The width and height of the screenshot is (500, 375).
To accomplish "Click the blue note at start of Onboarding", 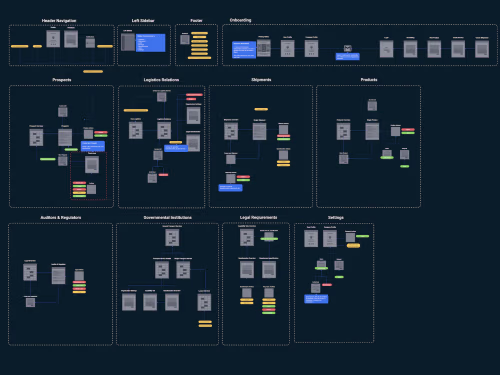I will [x=244, y=50].
